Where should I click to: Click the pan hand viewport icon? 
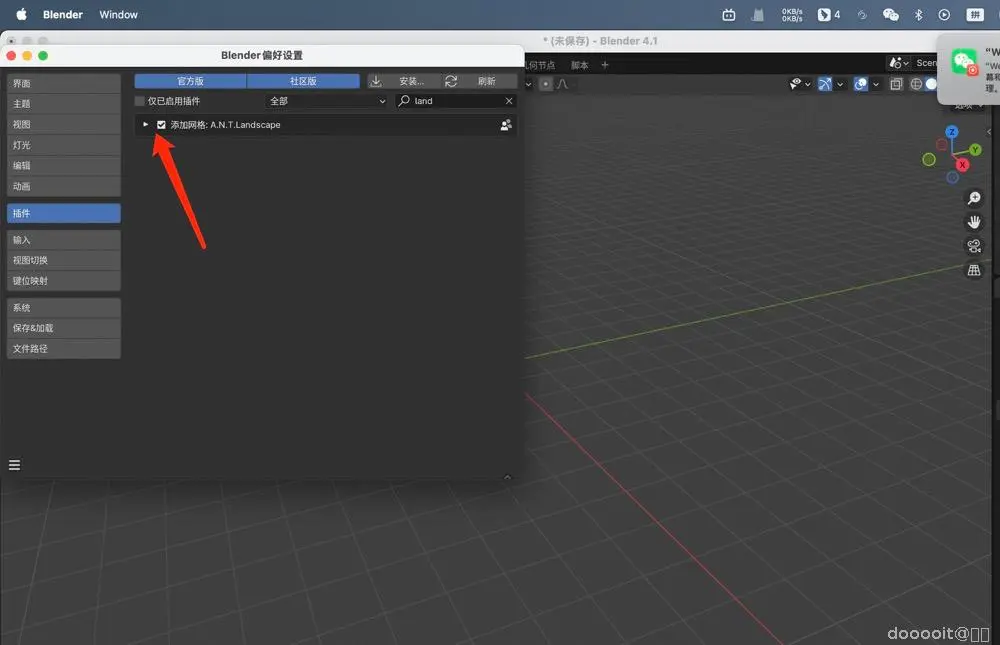(974, 222)
